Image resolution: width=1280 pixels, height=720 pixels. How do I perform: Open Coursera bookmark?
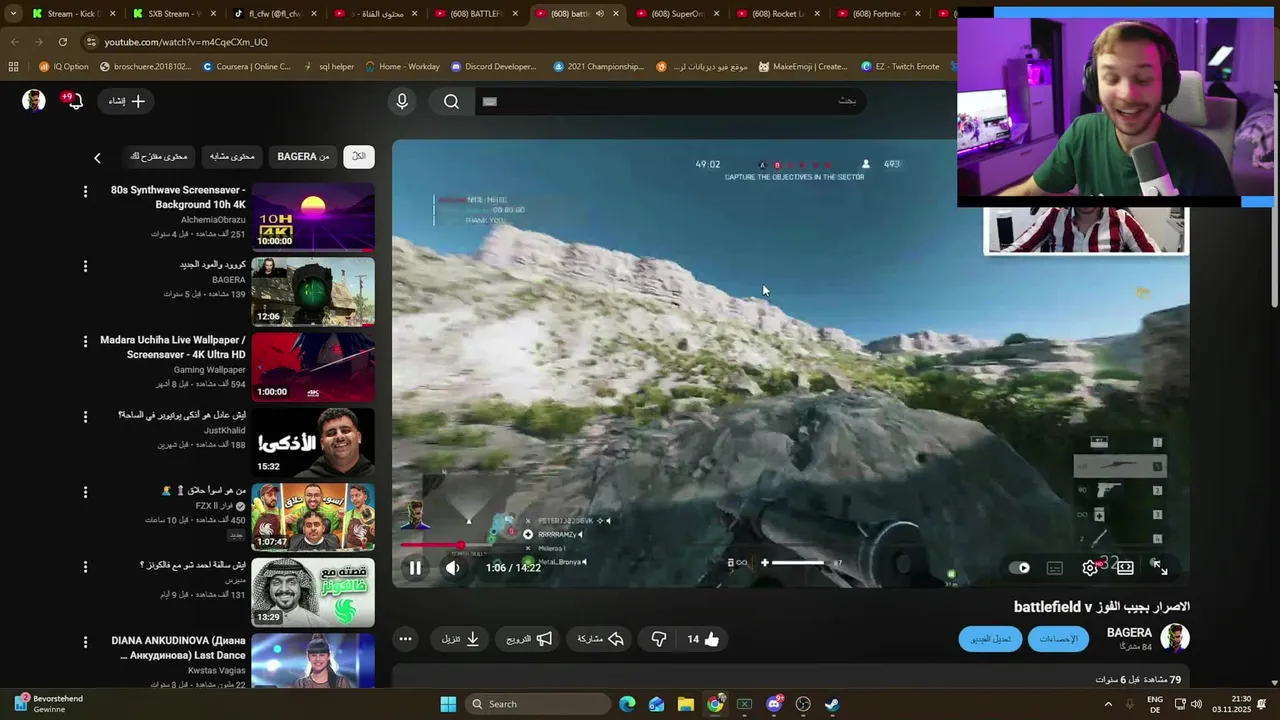246,66
